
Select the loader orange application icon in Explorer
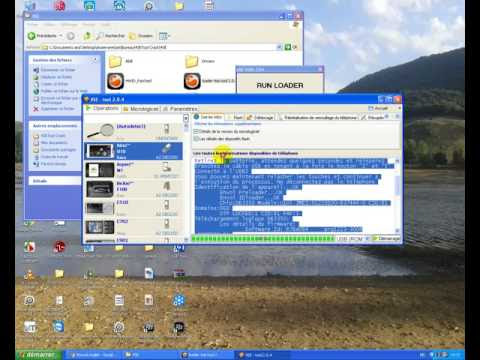(192, 81)
